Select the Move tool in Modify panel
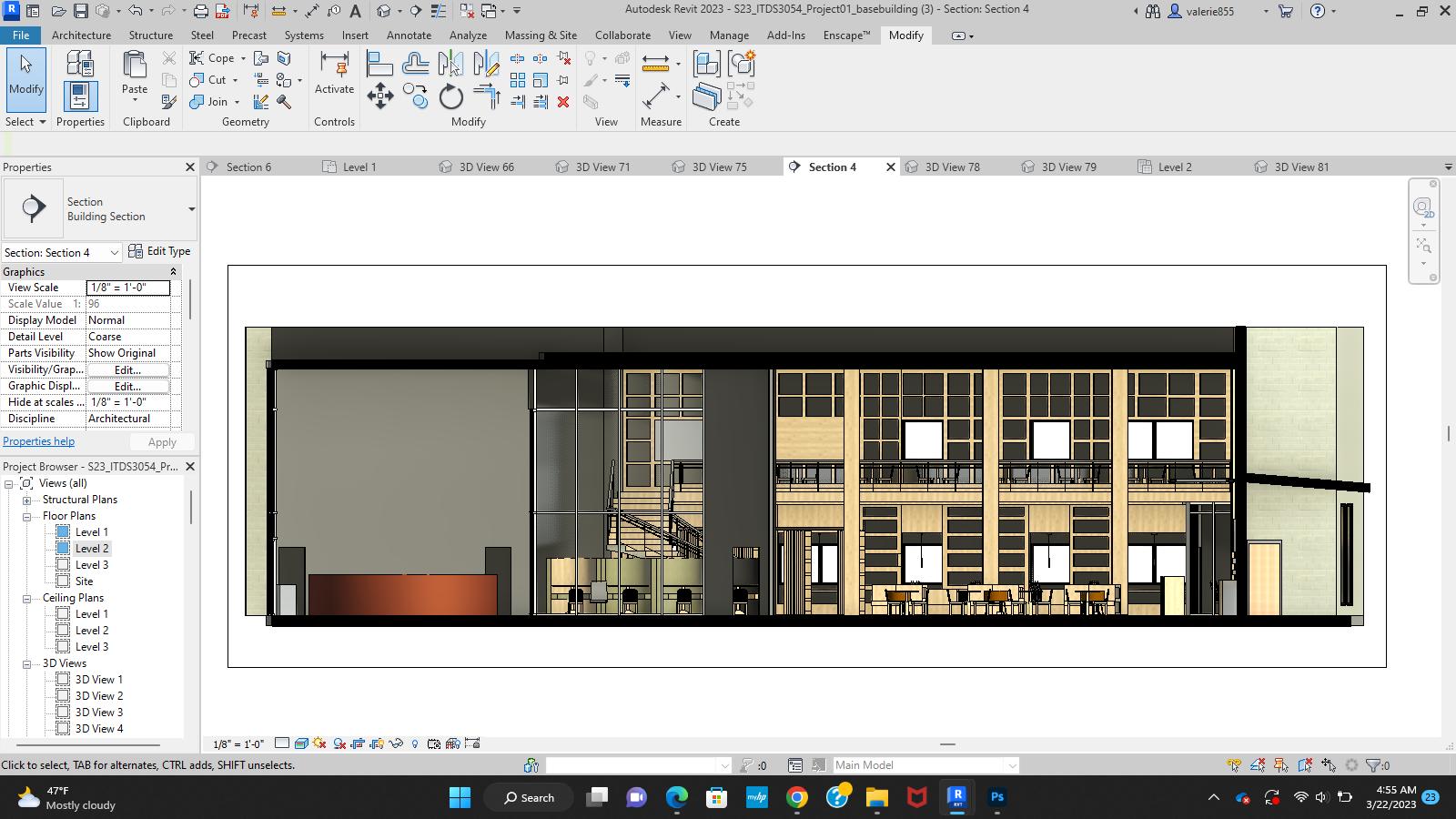Screen dimensions: 1456x819 (x=380, y=96)
